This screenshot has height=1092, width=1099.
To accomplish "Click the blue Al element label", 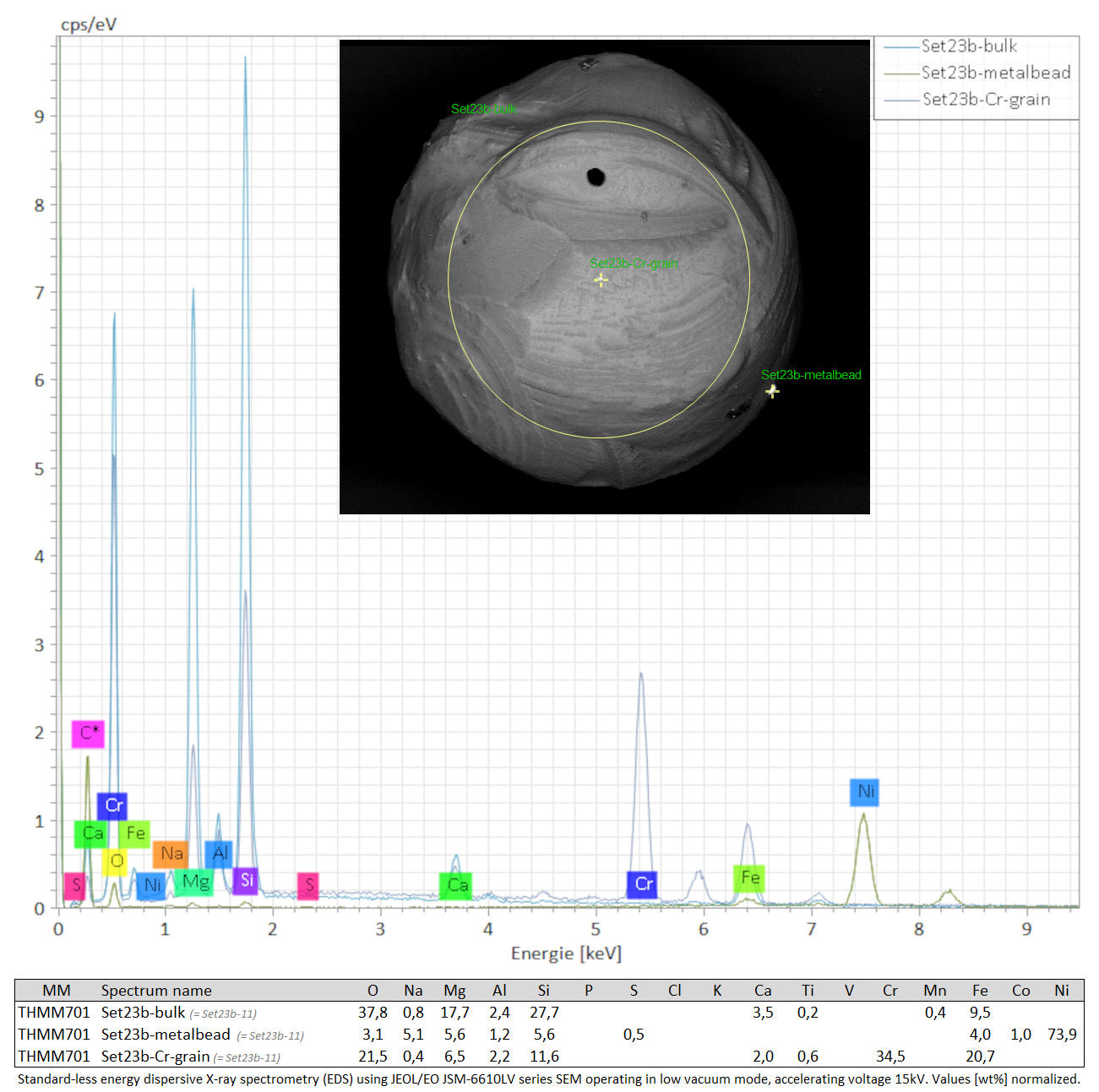I will click(x=220, y=854).
